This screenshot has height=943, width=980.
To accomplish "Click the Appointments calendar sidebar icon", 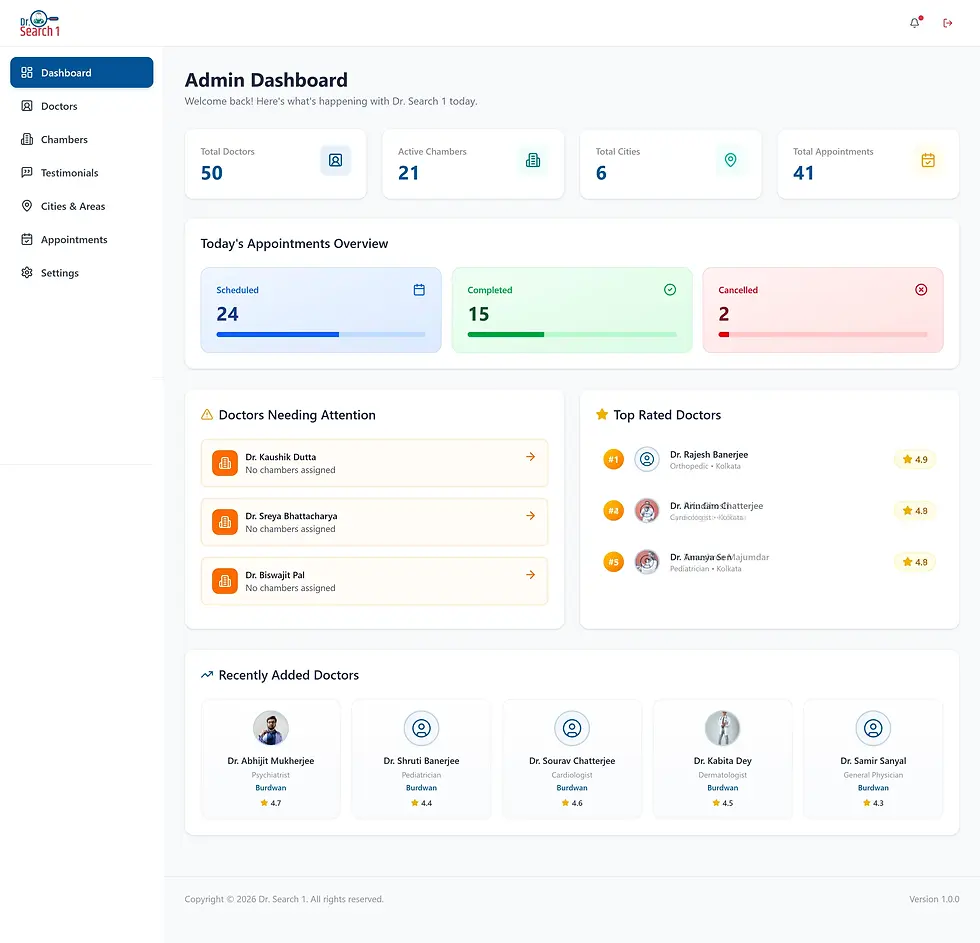I will tap(27, 239).
